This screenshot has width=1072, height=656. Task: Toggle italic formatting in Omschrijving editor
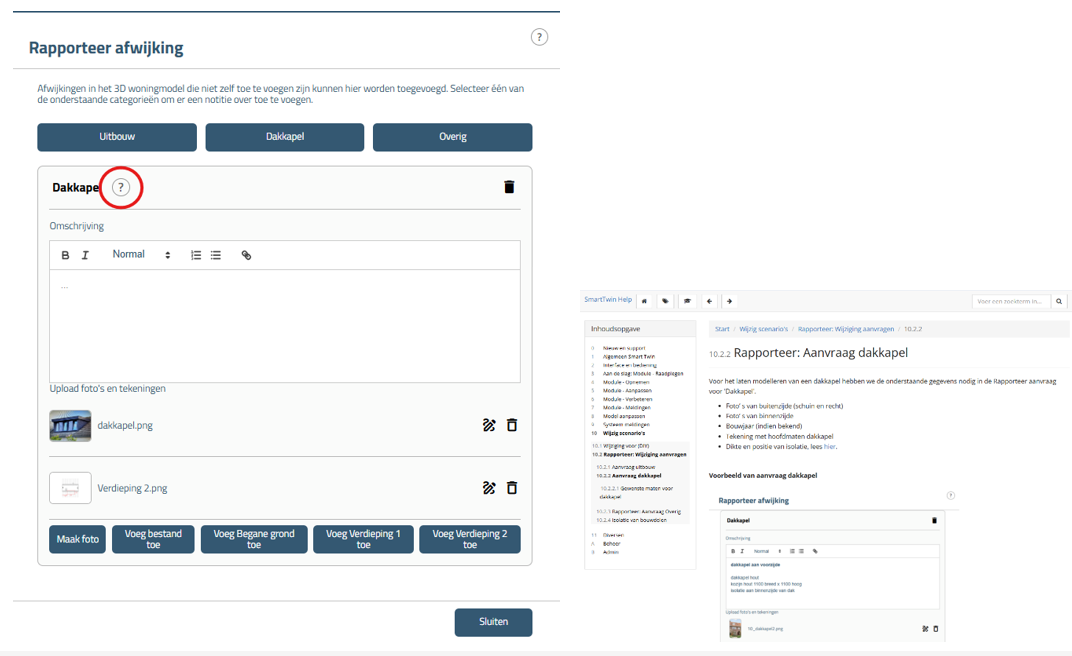pos(85,255)
